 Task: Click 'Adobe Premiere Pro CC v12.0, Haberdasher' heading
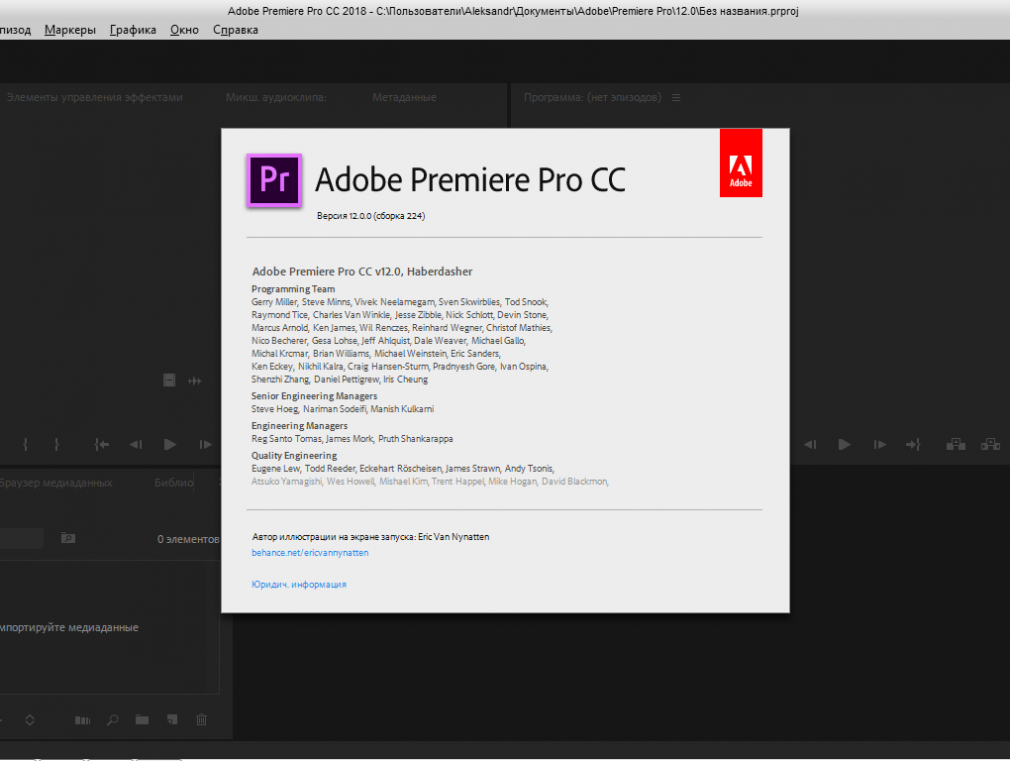click(x=362, y=271)
